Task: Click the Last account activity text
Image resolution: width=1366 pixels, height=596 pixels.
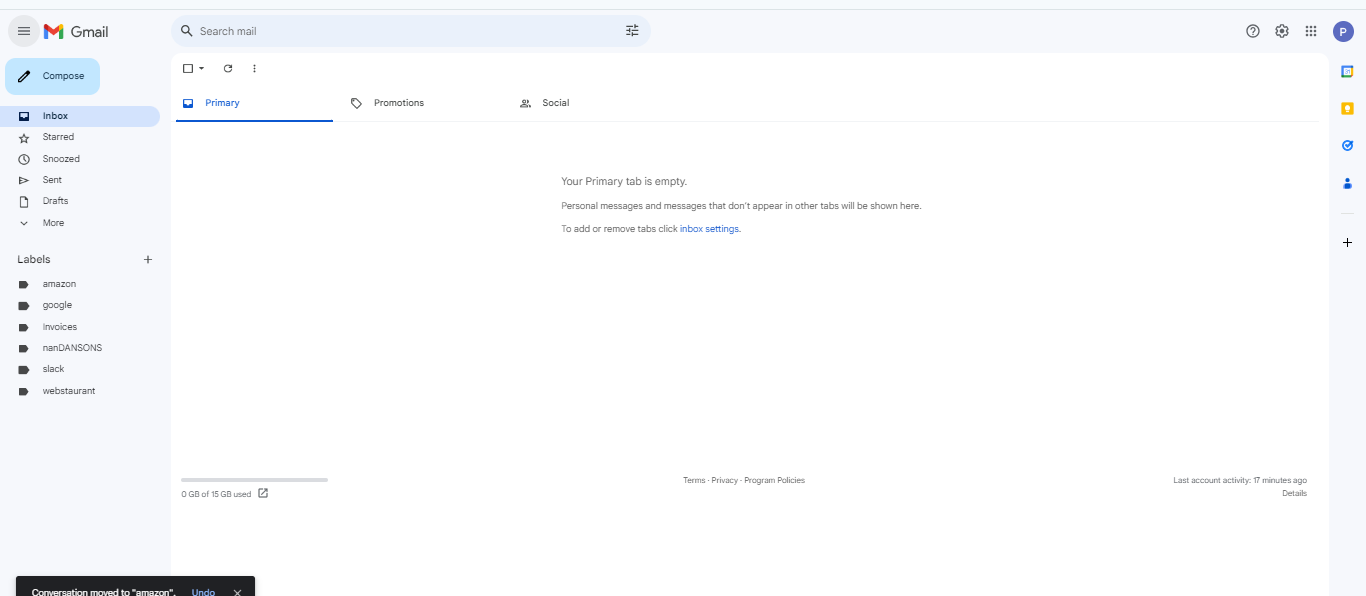Action: coord(1240,480)
